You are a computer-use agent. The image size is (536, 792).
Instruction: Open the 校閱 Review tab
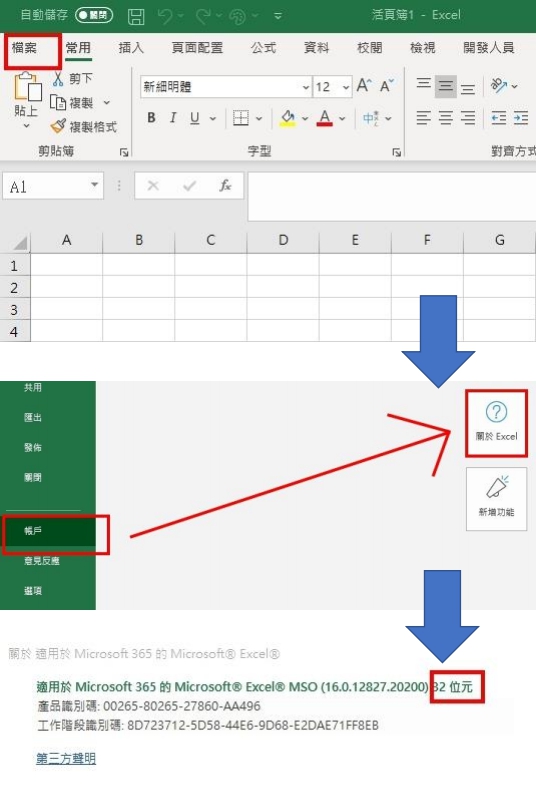[x=369, y=48]
